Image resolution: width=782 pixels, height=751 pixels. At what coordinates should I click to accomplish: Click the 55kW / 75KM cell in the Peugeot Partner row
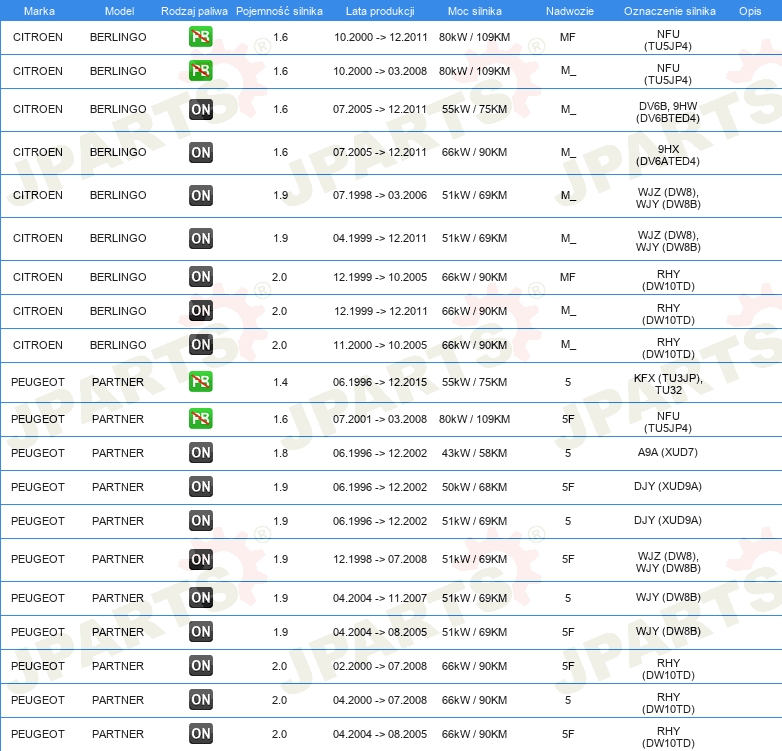(x=474, y=382)
